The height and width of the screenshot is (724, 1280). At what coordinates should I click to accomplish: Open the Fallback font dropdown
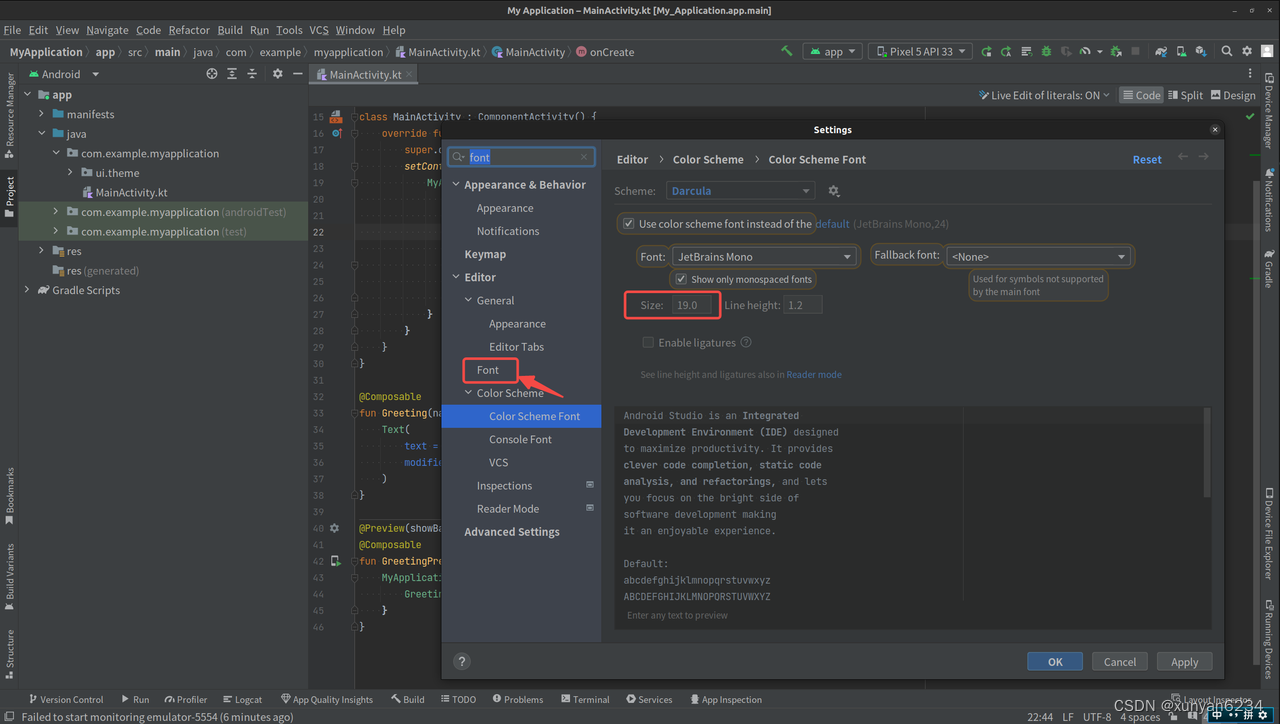point(1039,256)
